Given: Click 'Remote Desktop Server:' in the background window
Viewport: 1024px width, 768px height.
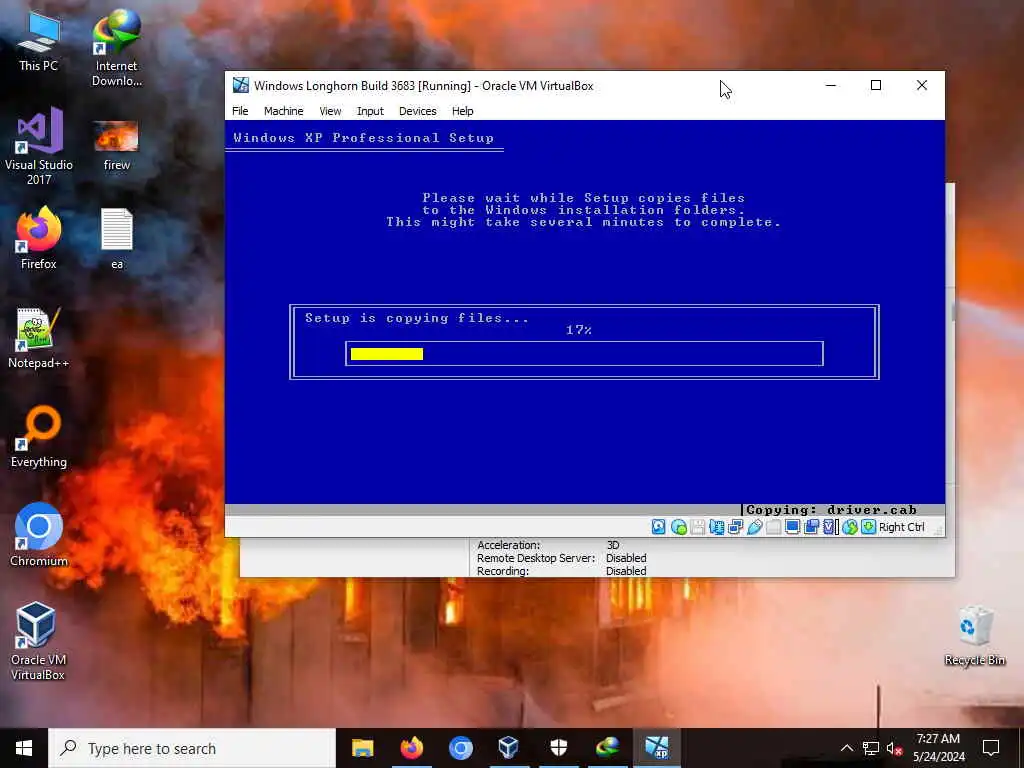Looking at the screenshot, I should pyautogui.click(x=536, y=558).
